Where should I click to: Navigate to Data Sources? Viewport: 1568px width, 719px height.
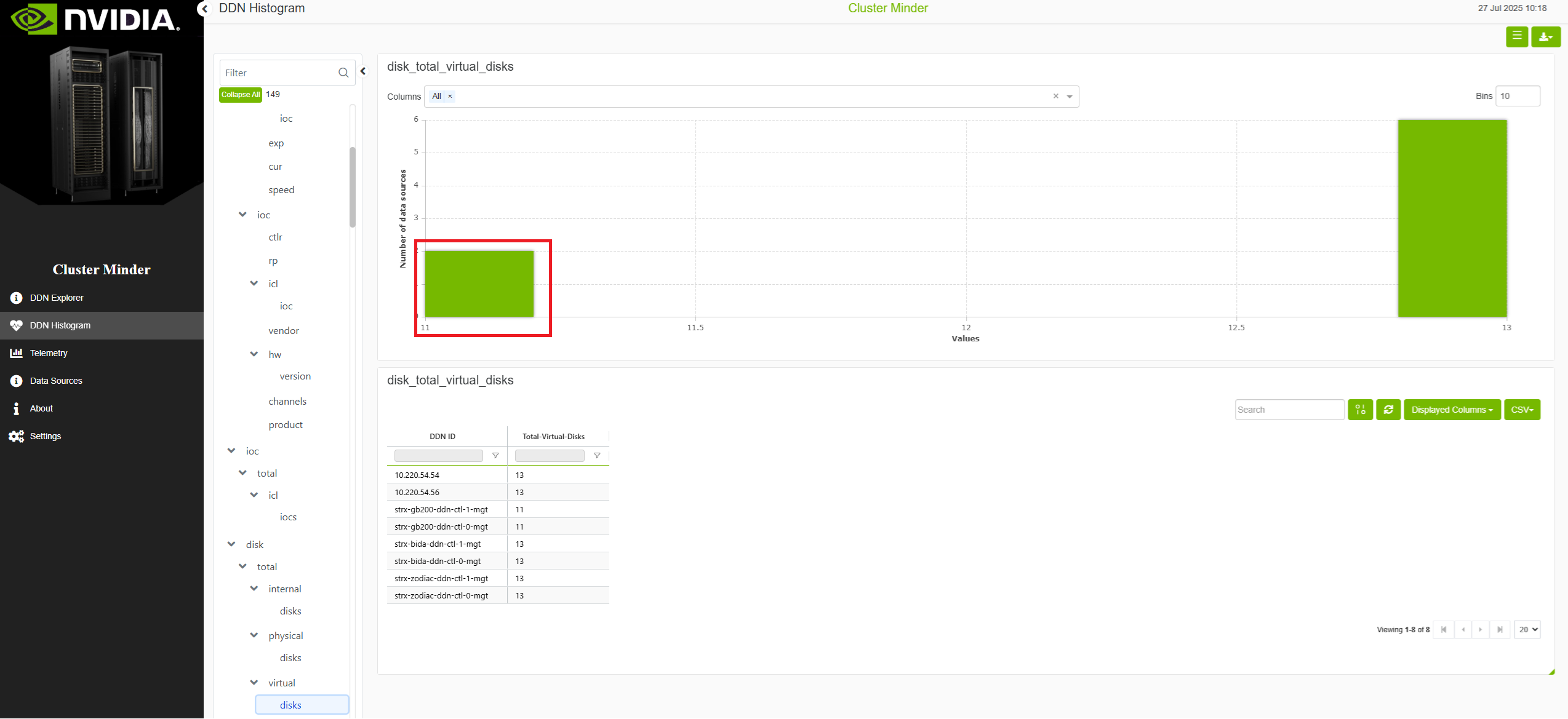click(x=102, y=381)
